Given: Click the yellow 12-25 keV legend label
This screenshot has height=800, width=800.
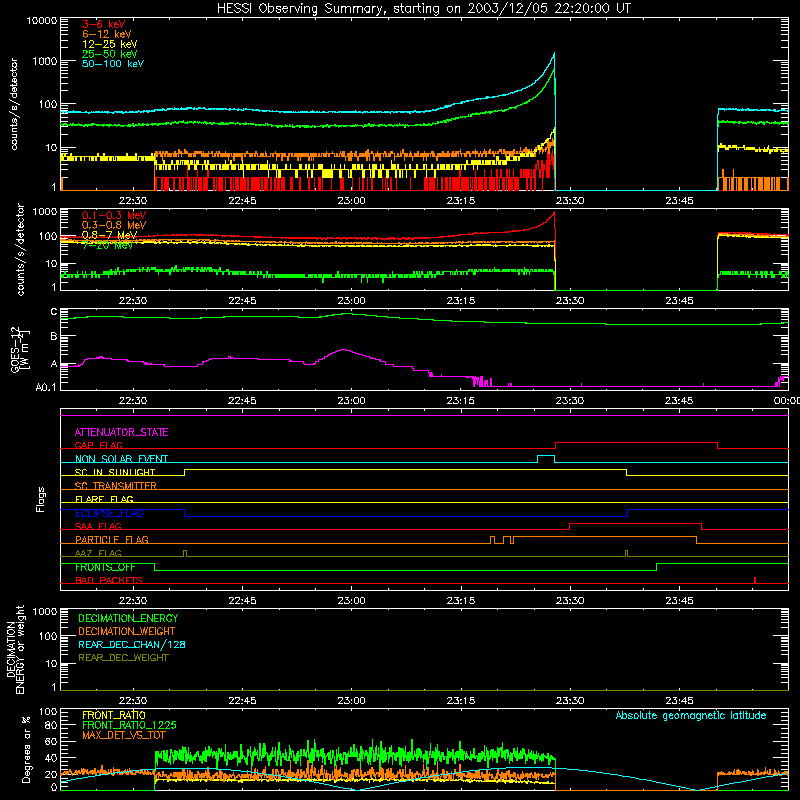Looking at the screenshot, I should (110, 44).
